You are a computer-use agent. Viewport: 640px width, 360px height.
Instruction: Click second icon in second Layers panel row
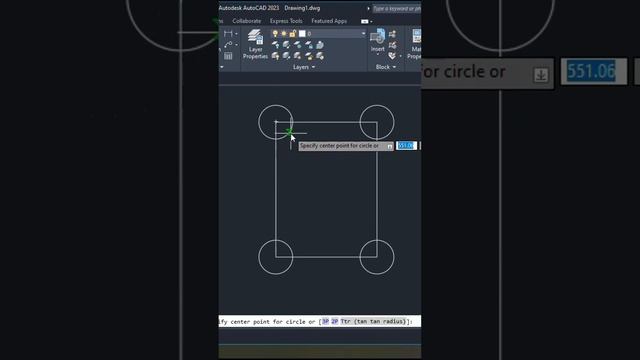pyautogui.click(x=287, y=45)
